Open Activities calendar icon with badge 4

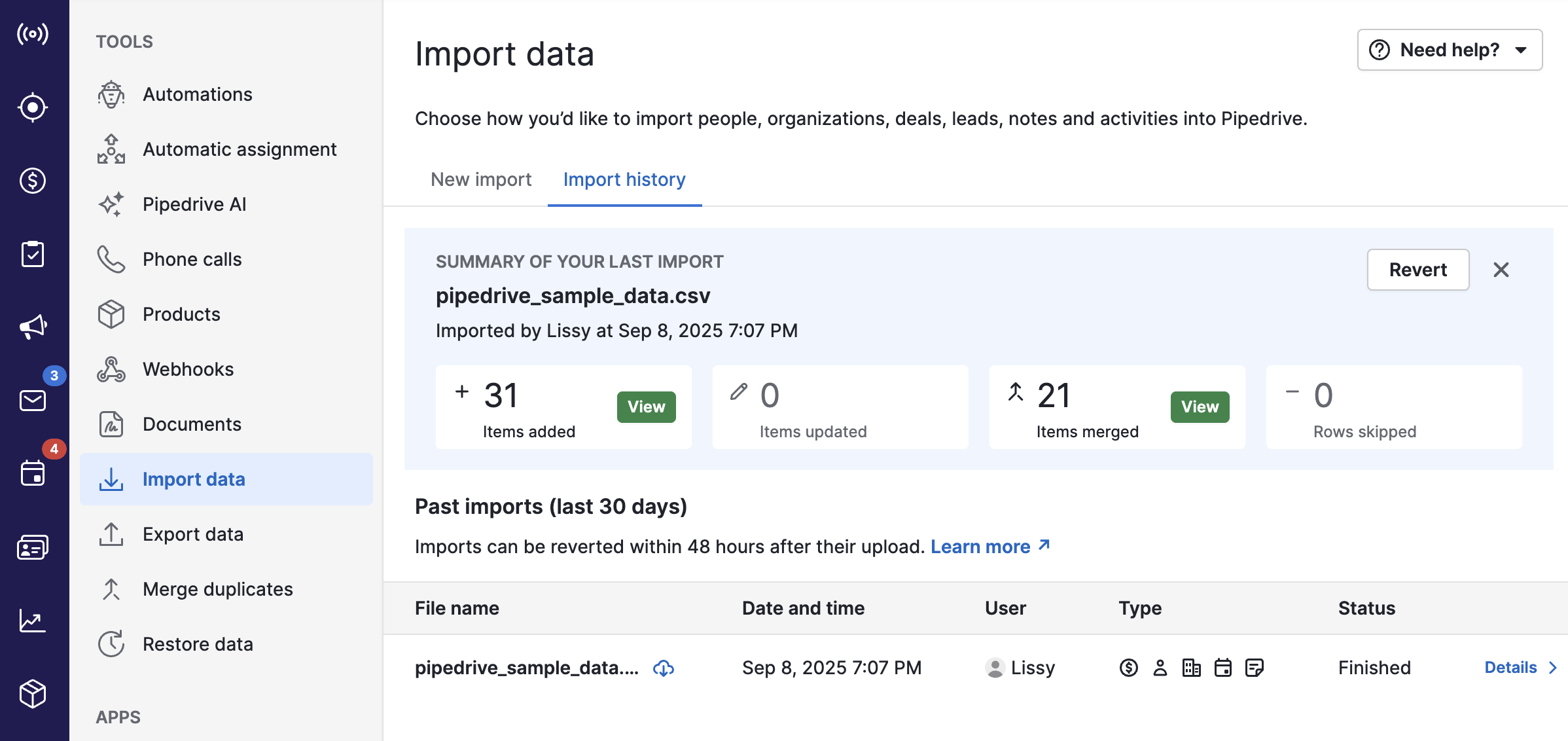pyautogui.click(x=33, y=473)
